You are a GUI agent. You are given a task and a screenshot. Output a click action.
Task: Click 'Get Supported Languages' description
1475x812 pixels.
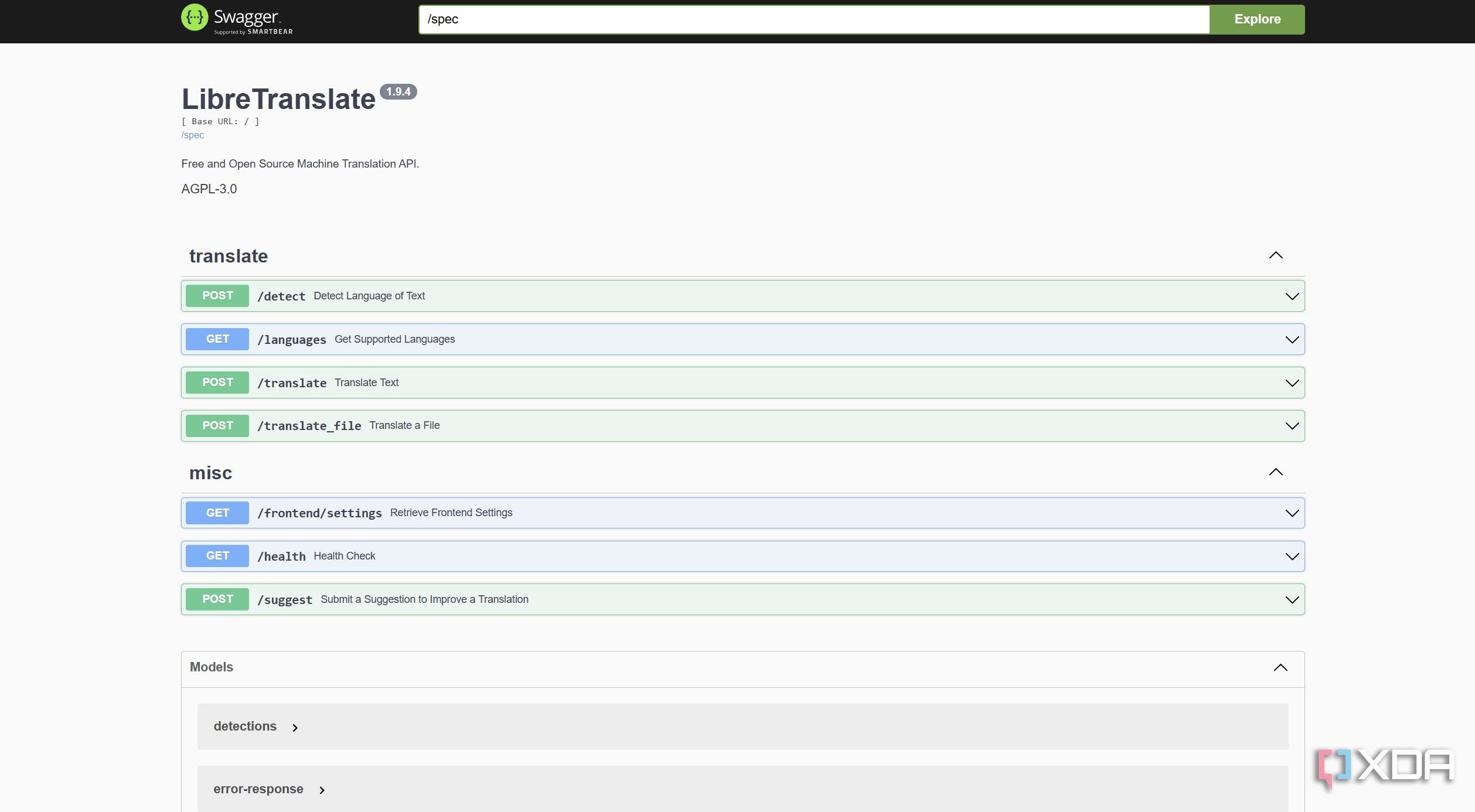[x=394, y=339]
